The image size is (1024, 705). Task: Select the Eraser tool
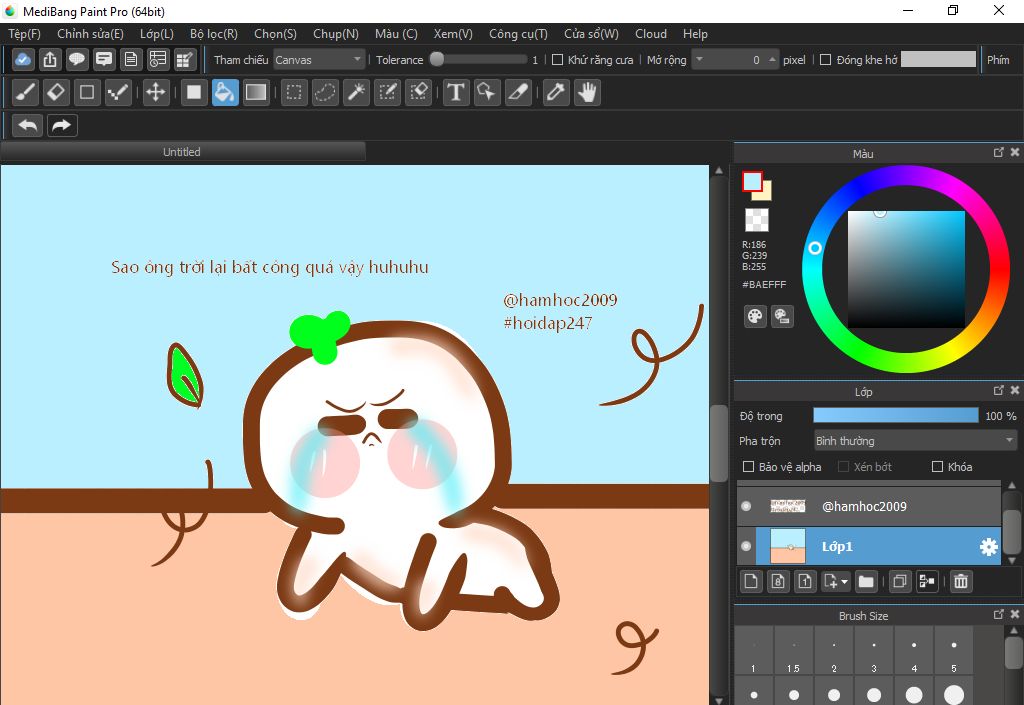pyautogui.click(x=56, y=93)
